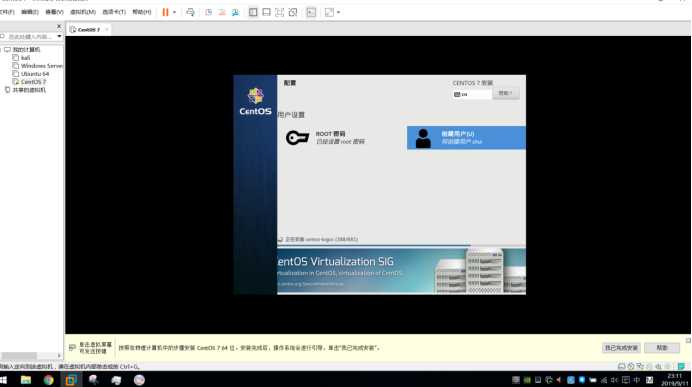Click the Send Ctrl+Alt+Del toolbar icon
Image resolution: width=692 pixels, height=387 pixels.
tap(190, 12)
